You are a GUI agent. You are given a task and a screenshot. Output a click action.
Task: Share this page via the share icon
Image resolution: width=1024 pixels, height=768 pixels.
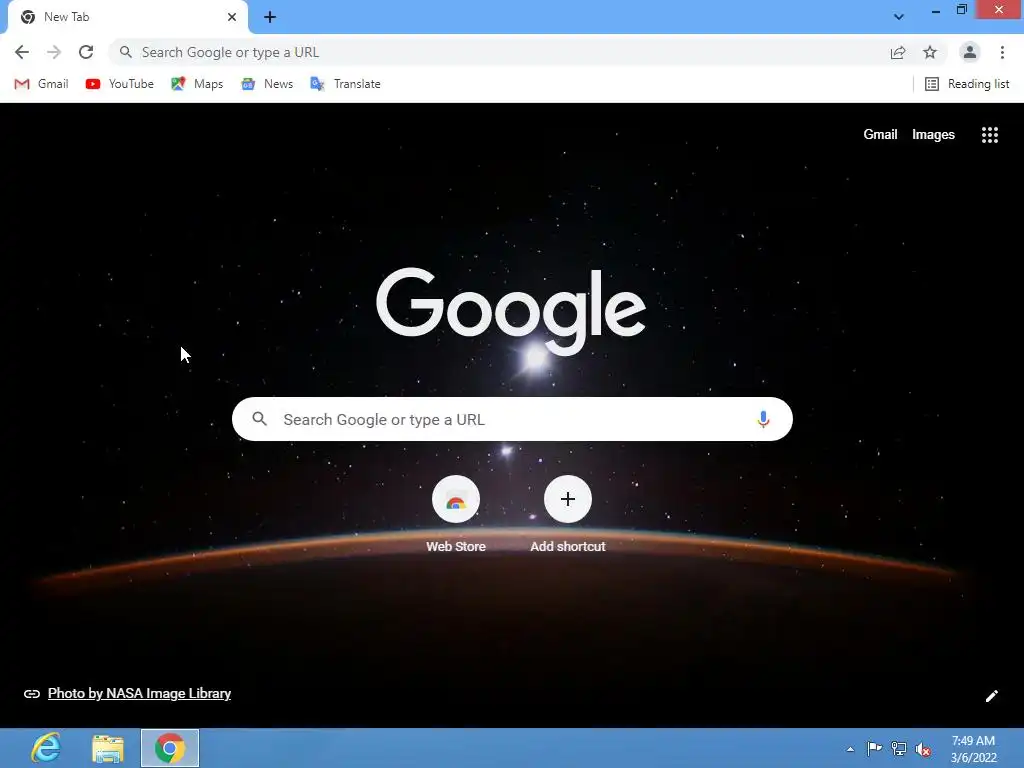click(x=898, y=52)
